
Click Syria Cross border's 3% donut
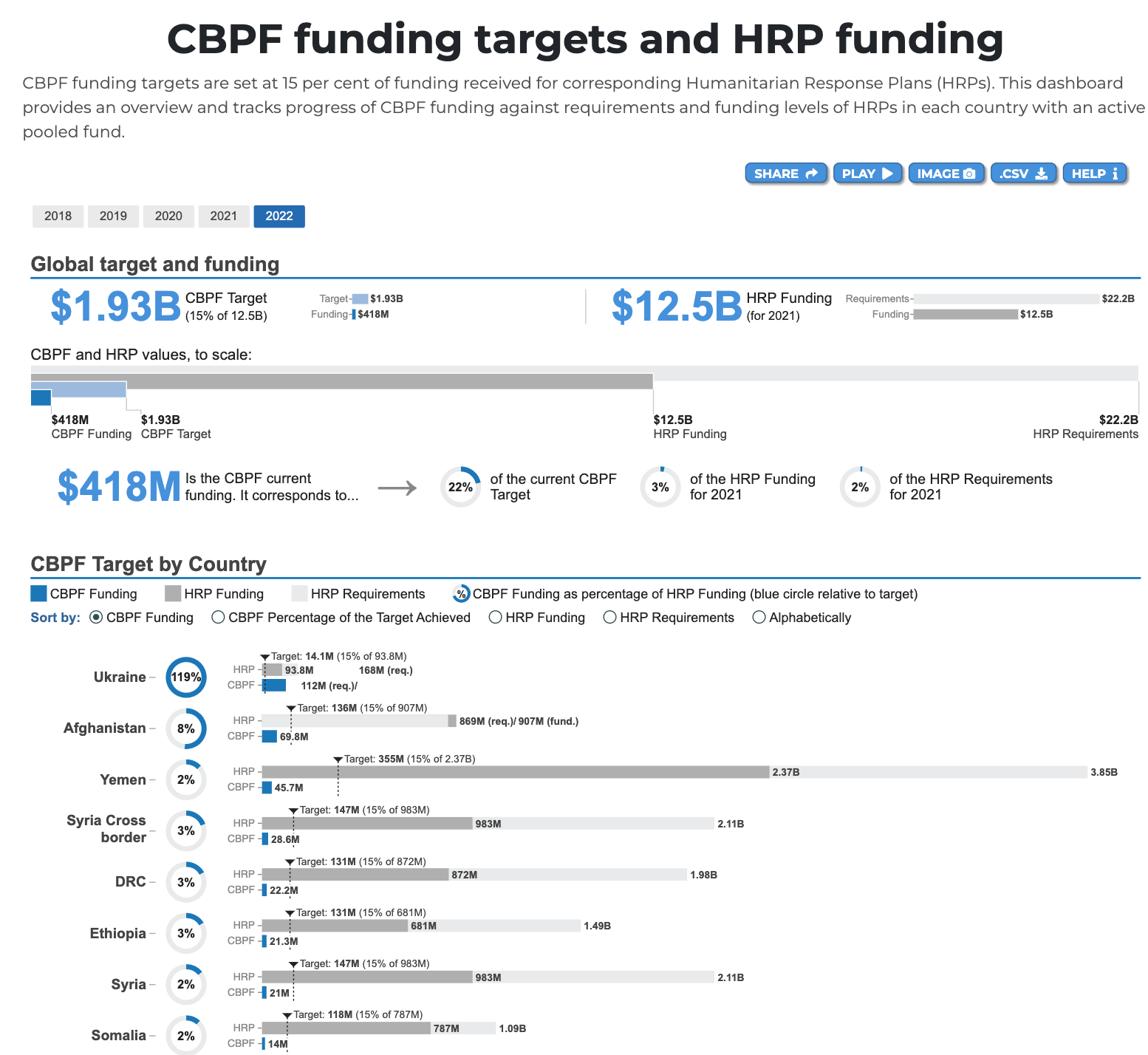click(x=186, y=831)
